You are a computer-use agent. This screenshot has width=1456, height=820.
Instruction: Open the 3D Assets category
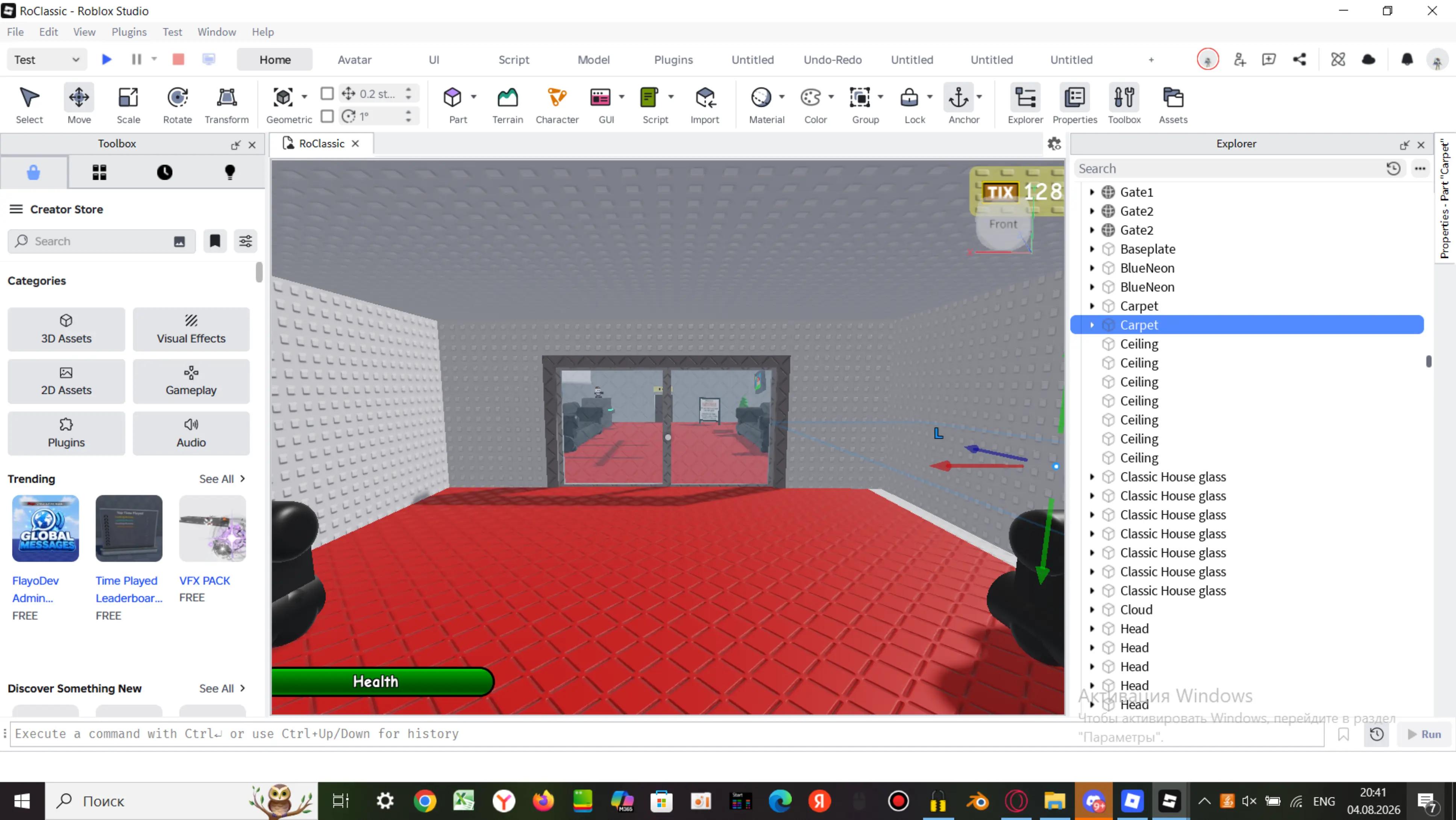(66, 329)
